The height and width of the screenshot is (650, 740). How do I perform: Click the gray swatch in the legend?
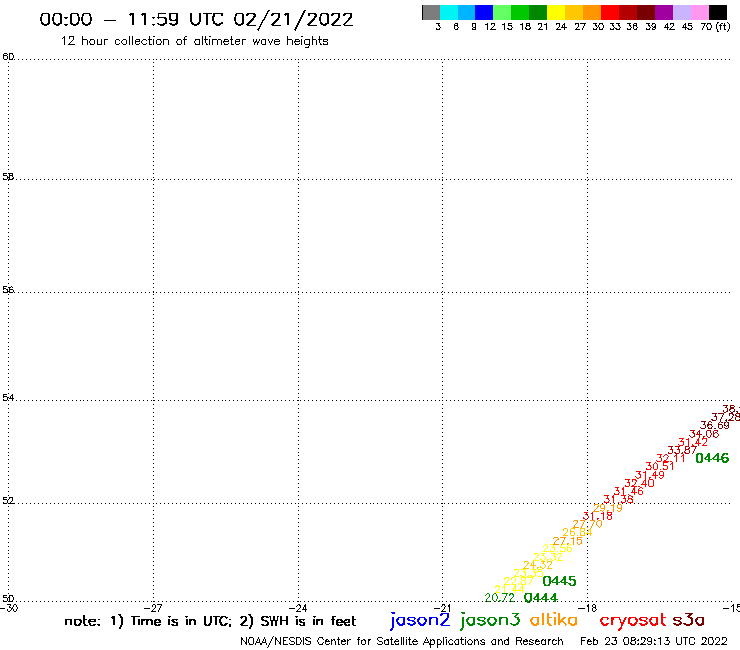pyautogui.click(x=431, y=12)
